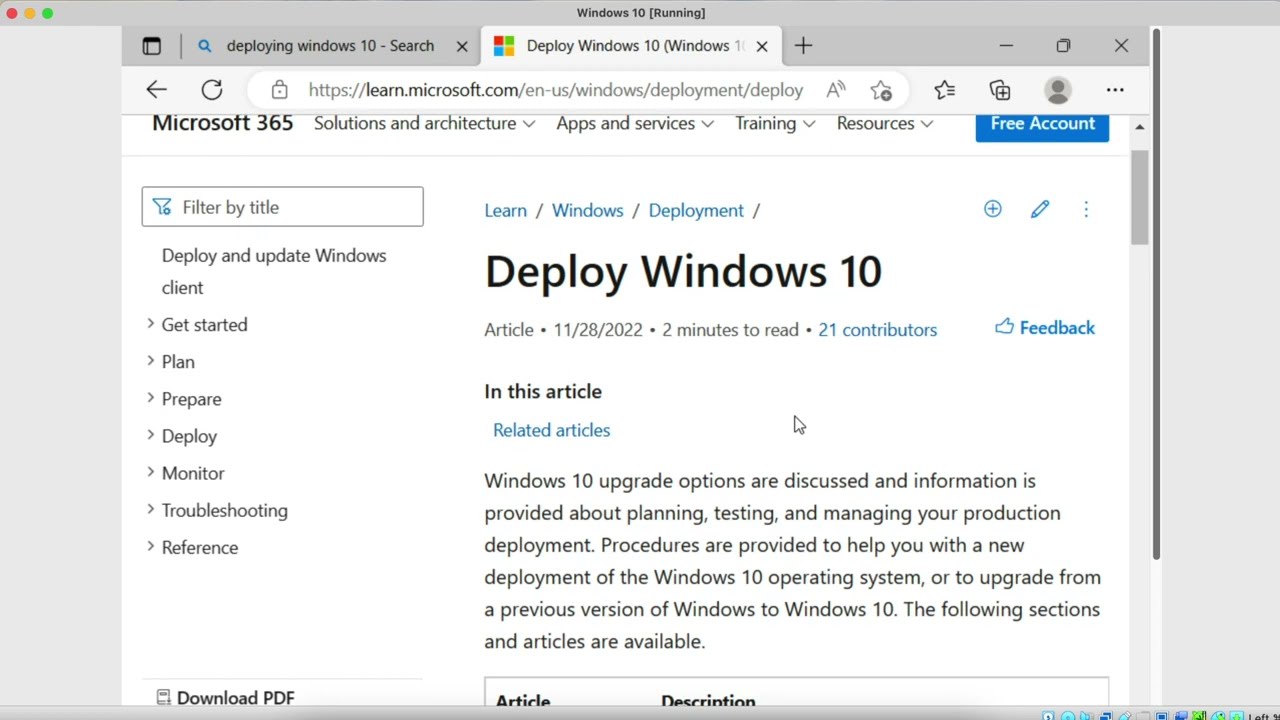
Task: Click the Microsoft 365 brand link
Action: 223,123
